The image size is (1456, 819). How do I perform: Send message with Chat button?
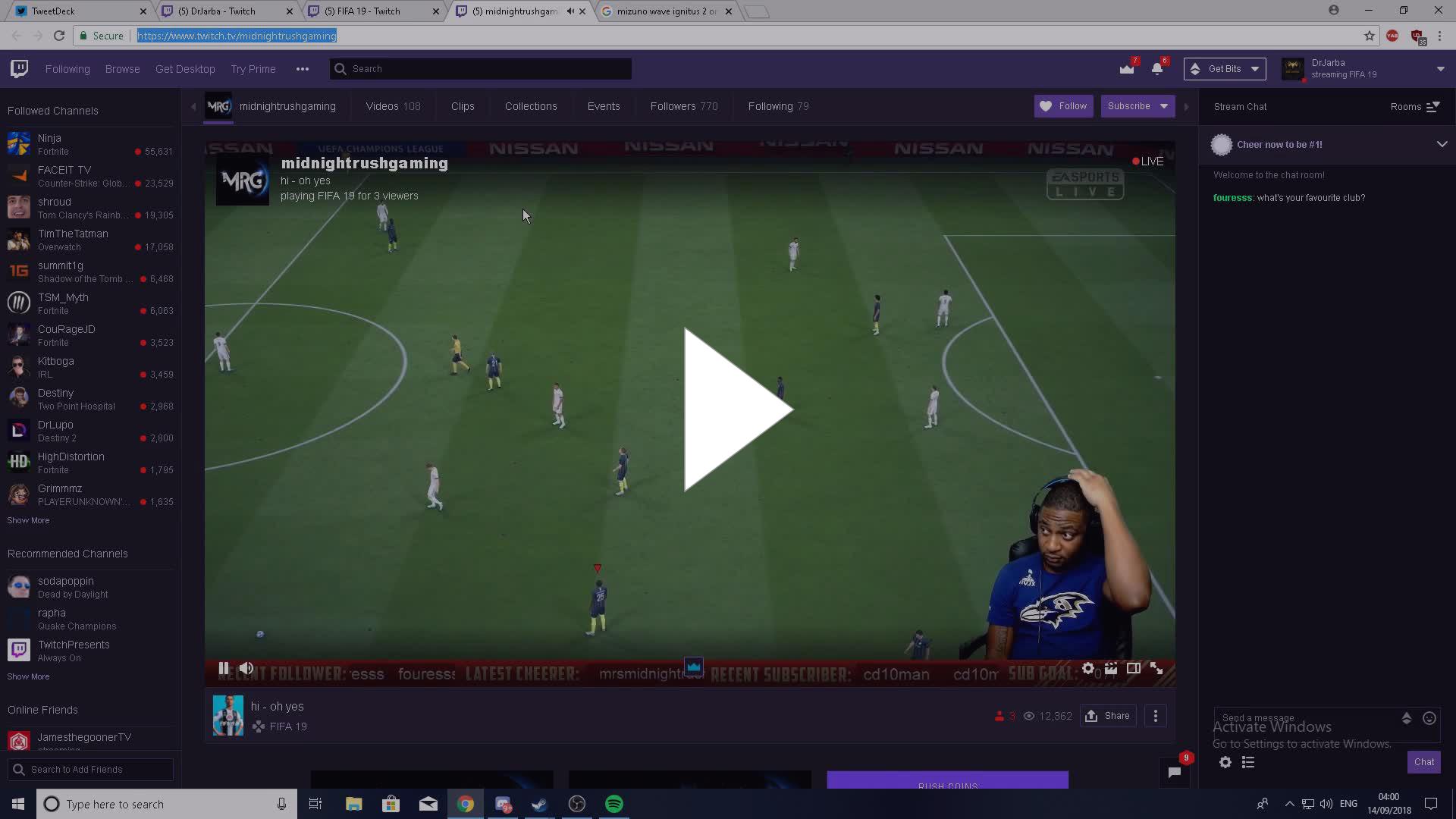pyautogui.click(x=1424, y=762)
